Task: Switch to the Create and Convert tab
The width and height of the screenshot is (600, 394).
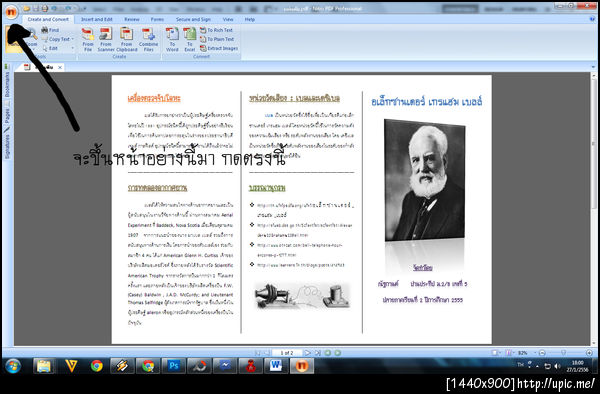Action: [48, 19]
